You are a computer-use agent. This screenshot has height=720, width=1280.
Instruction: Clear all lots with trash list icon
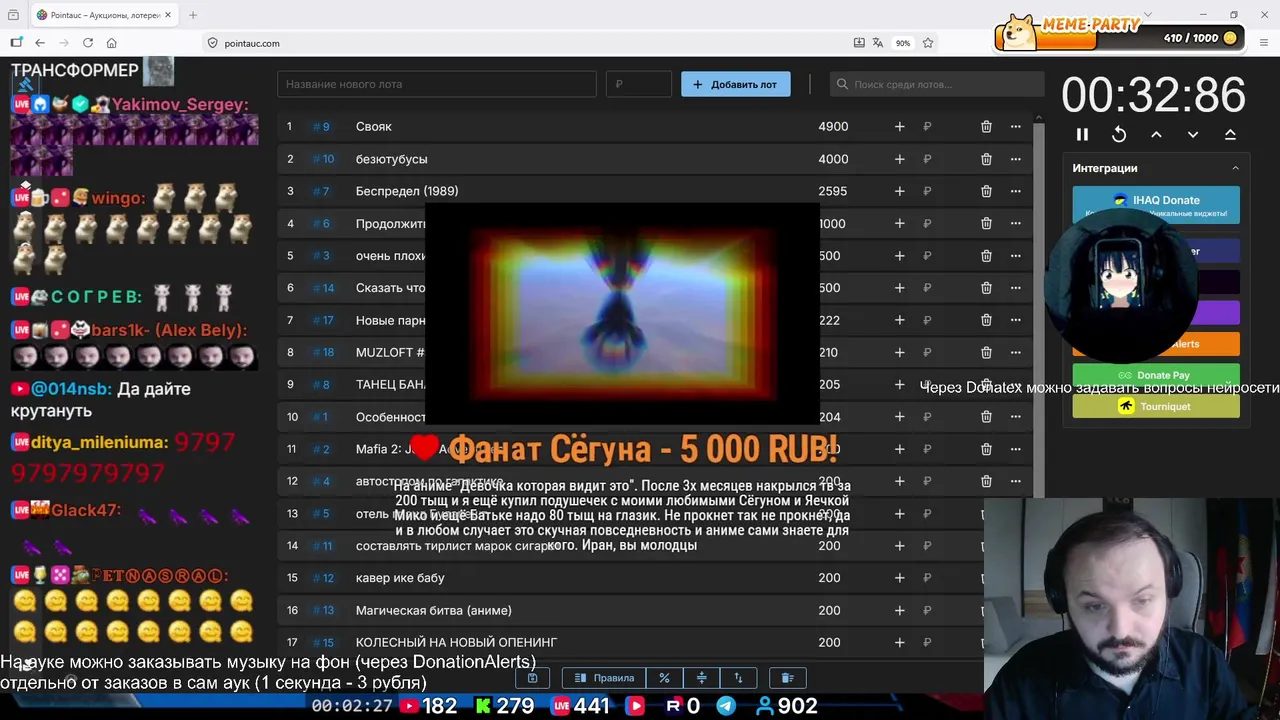point(787,678)
